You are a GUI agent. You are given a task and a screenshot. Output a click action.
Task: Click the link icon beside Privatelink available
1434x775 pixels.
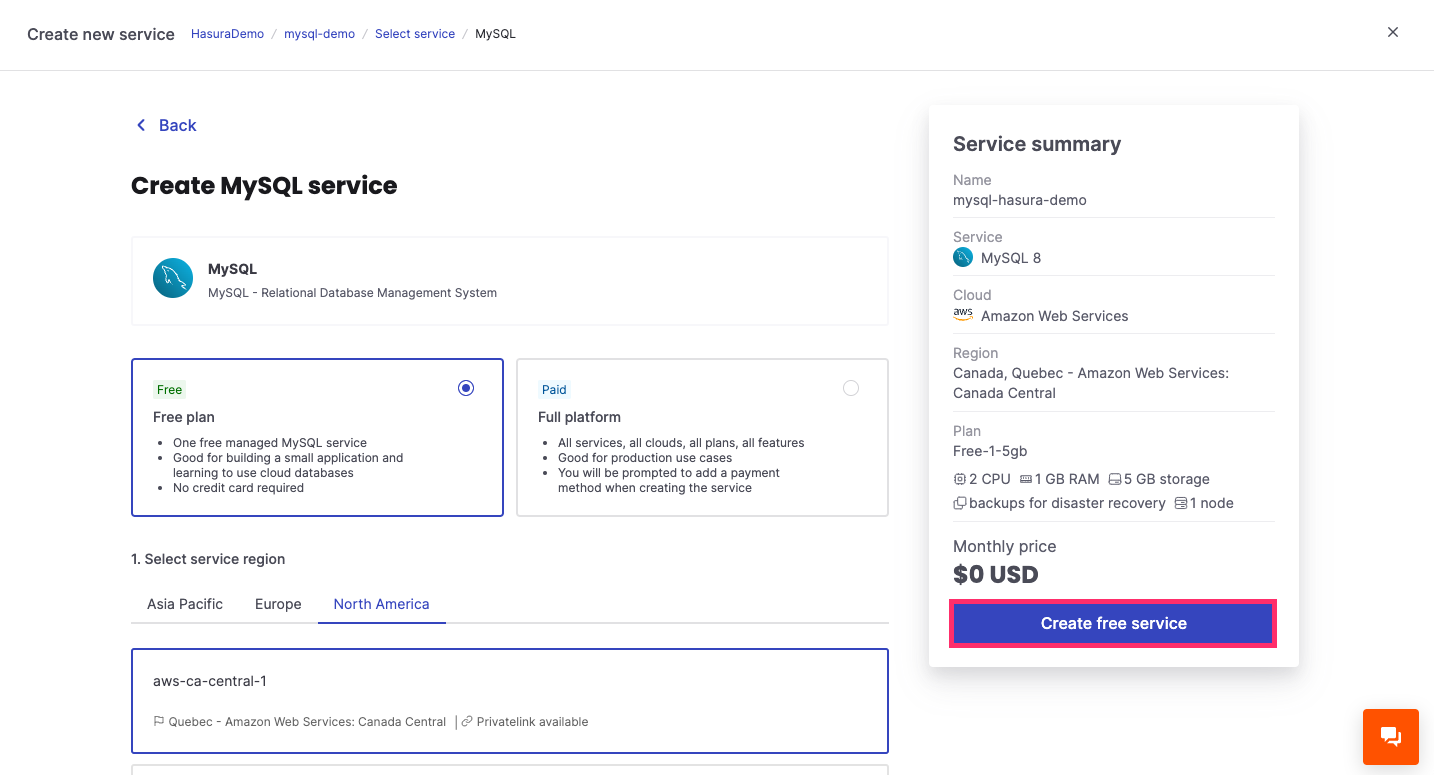[467, 721]
